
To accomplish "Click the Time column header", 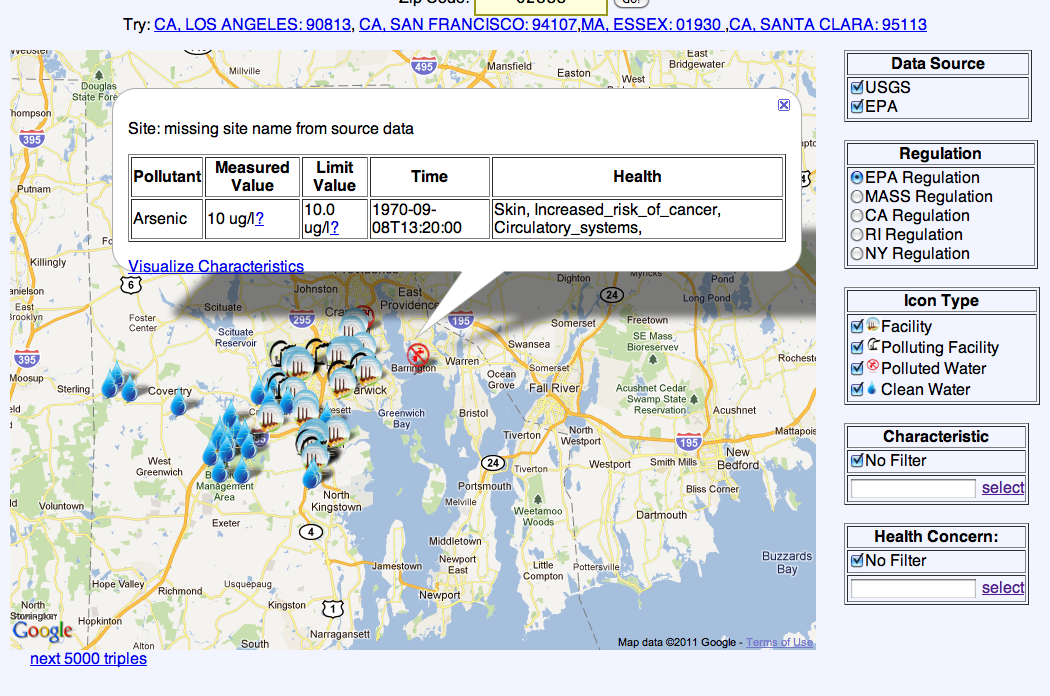I will (x=430, y=177).
